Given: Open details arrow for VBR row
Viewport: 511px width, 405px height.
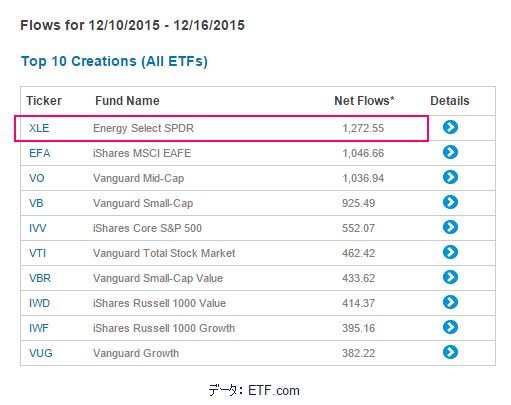Looking at the screenshot, I should [x=450, y=277].
